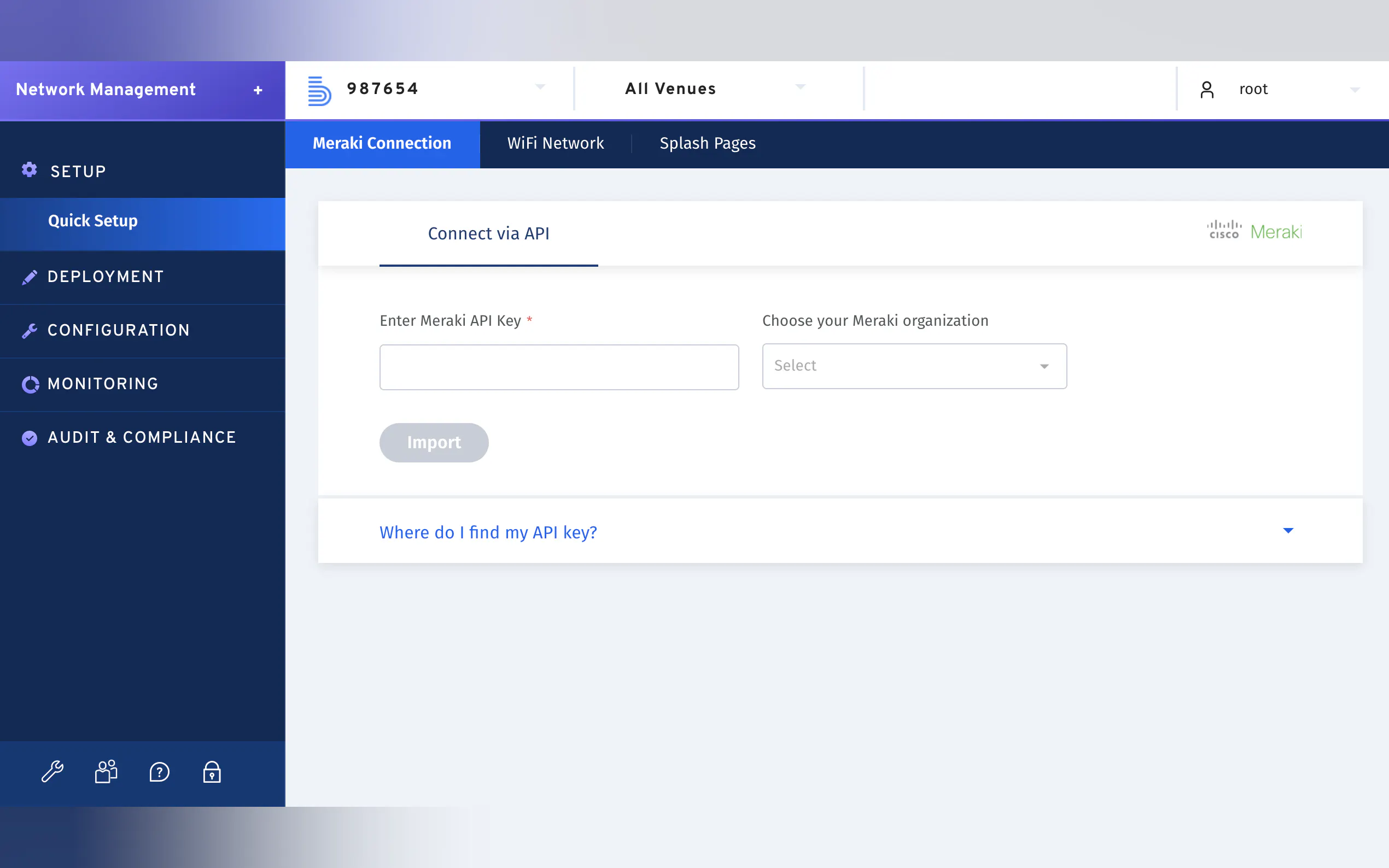Open the users group icon
This screenshot has height=868, width=1389.
(x=106, y=772)
